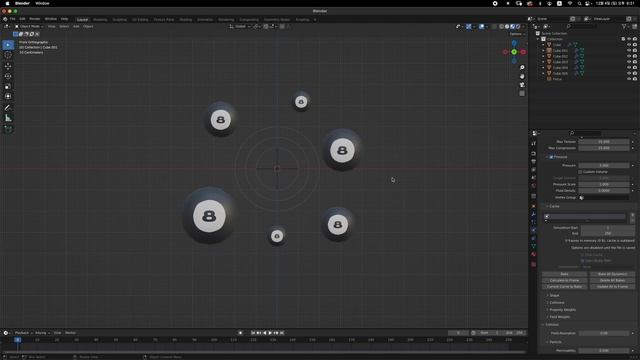Viewport: 640px width, 360px height.
Task: Select the Annotate tool
Action: (x=8, y=108)
